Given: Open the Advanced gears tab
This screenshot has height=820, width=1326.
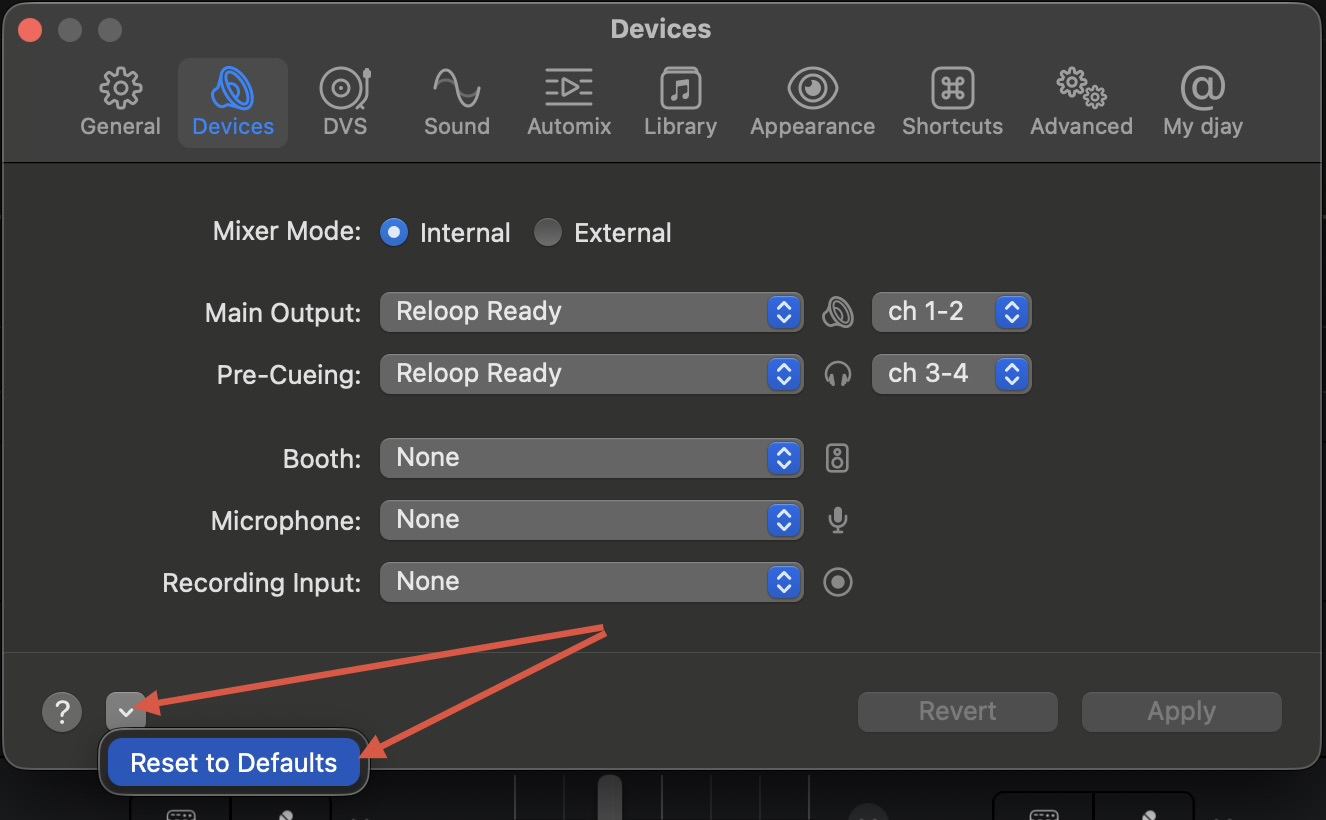Looking at the screenshot, I should (x=1081, y=103).
